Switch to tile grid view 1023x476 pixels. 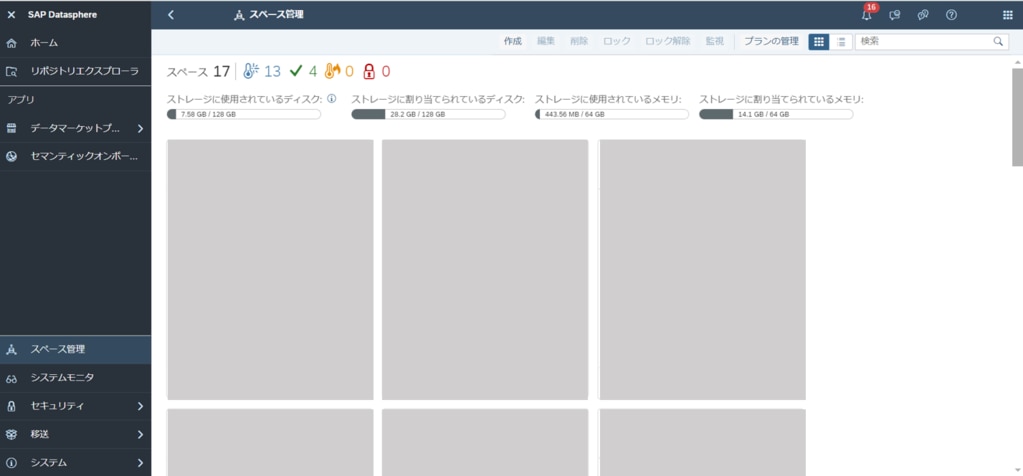point(818,42)
